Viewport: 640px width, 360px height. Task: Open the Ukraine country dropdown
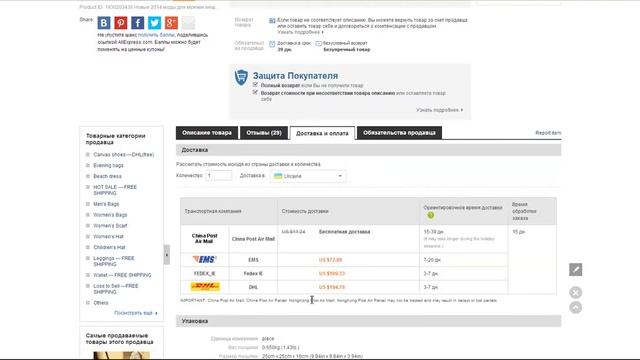pyautogui.click(x=308, y=176)
